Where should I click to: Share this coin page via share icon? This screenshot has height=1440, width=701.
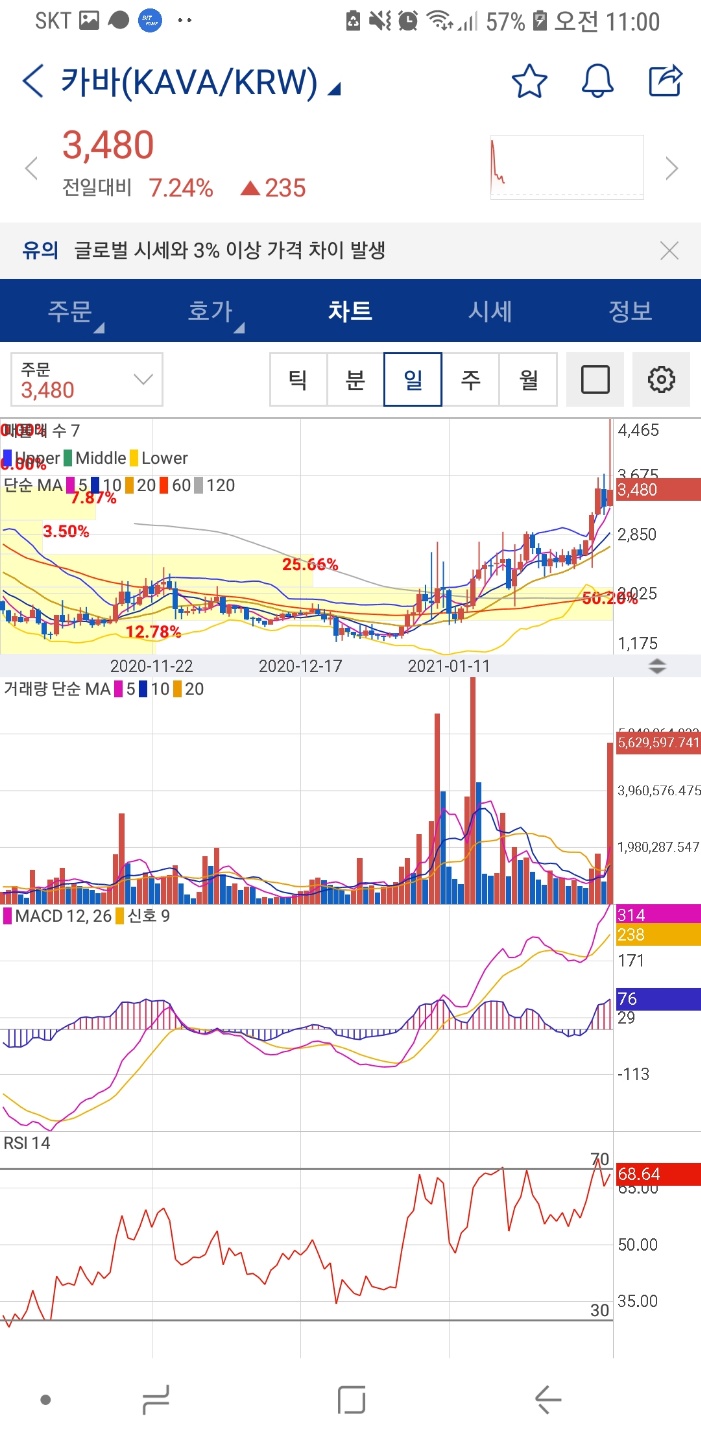[x=665, y=81]
